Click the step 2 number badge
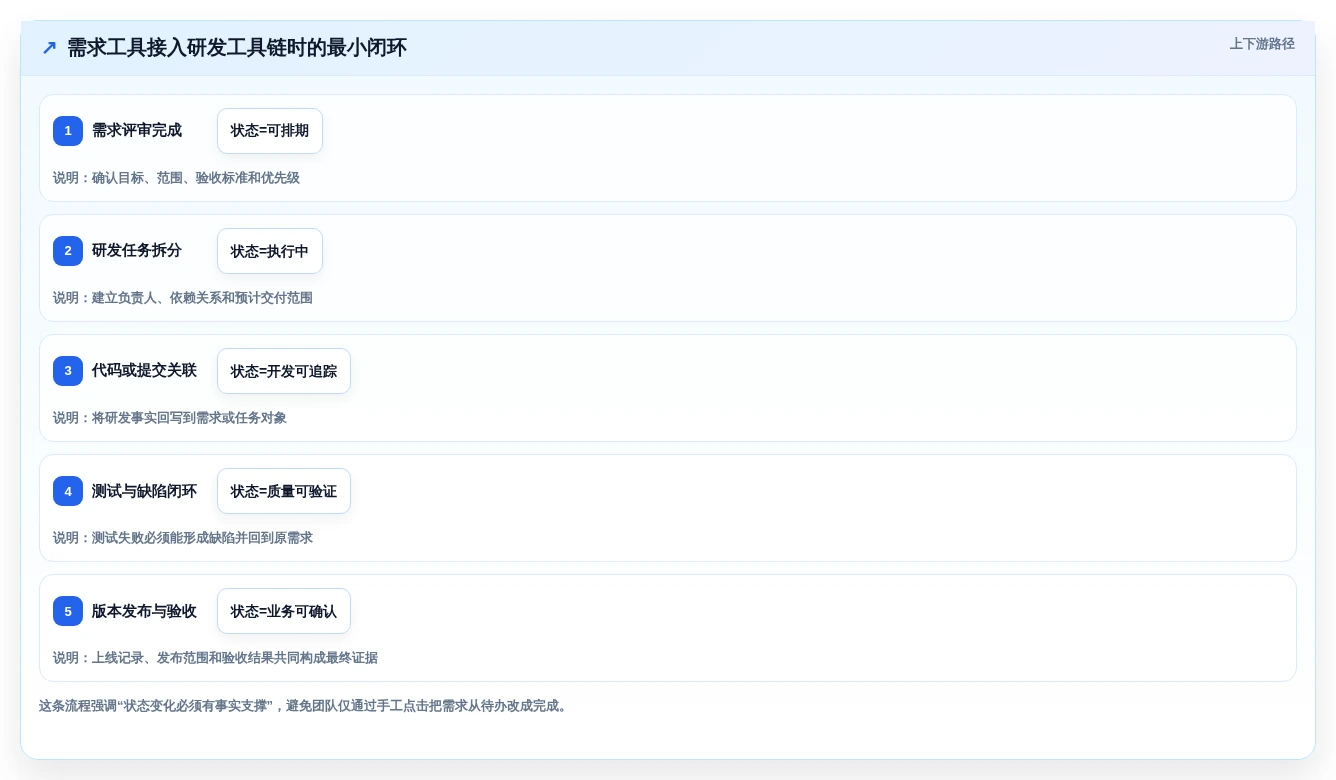The height and width of the screenshot is (780, 1336). tap(68, 251)
